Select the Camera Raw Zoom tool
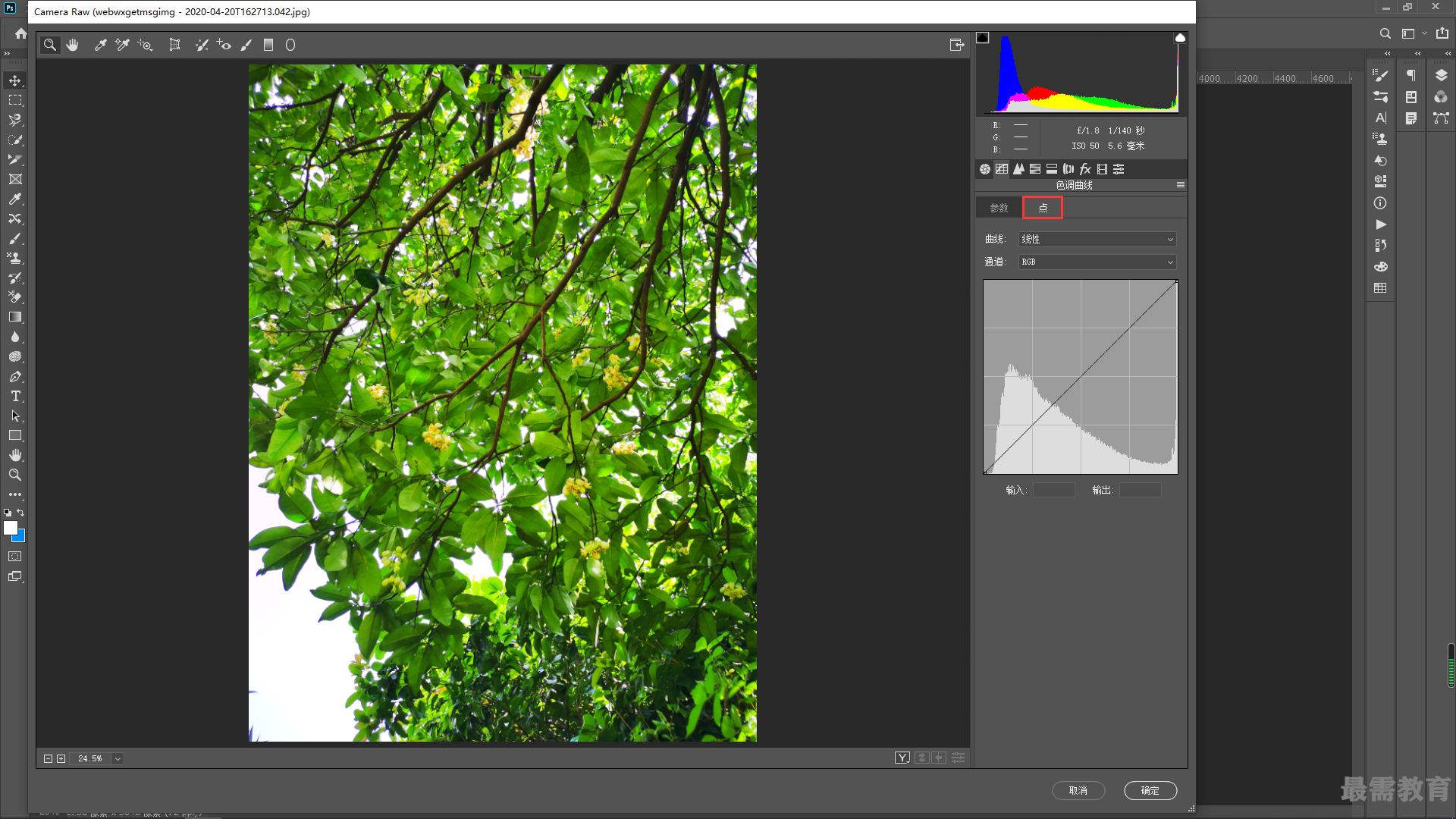 tap(50, 45)
